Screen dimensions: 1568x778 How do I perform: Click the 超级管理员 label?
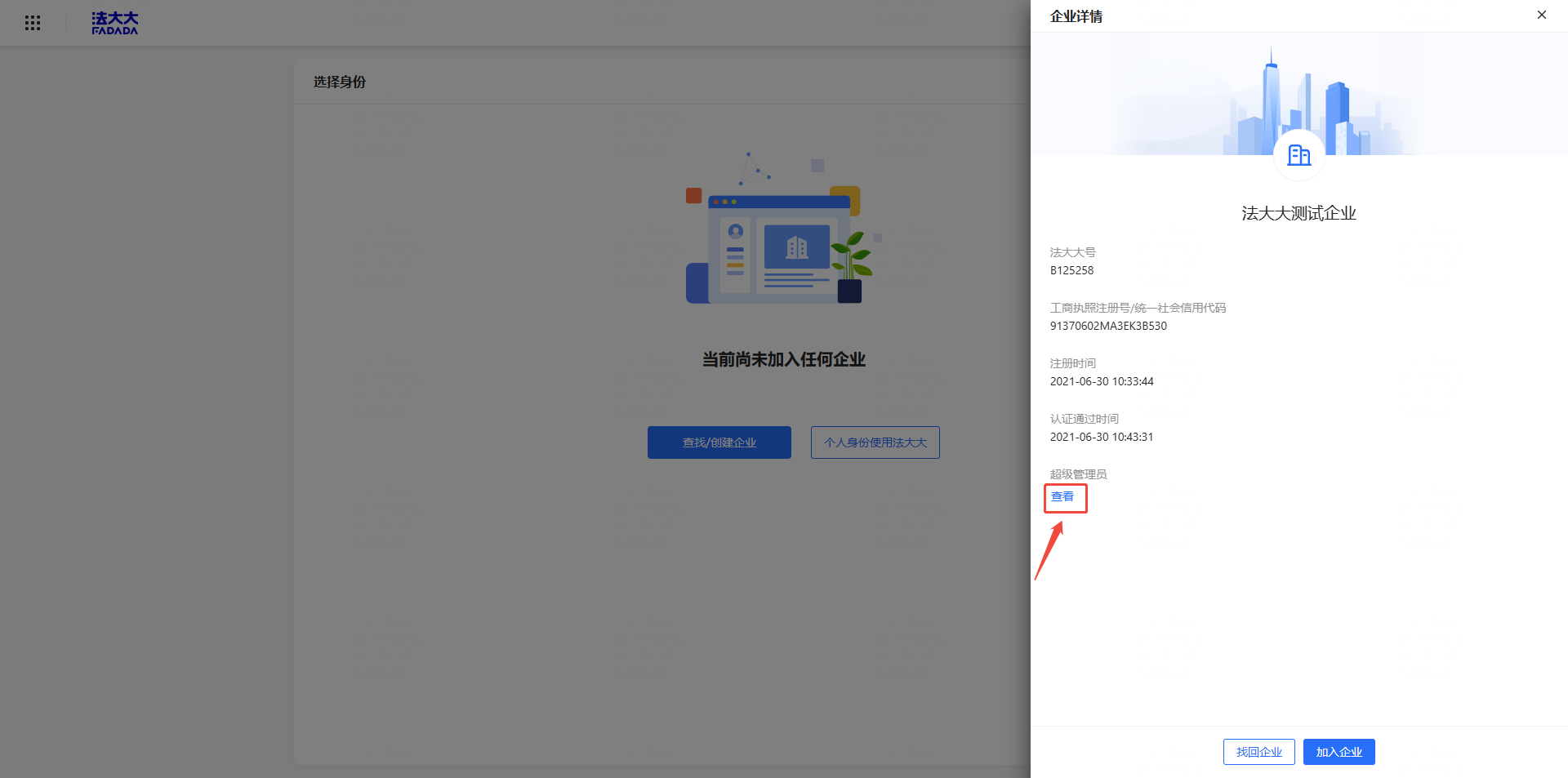[x=1078, y=474]
